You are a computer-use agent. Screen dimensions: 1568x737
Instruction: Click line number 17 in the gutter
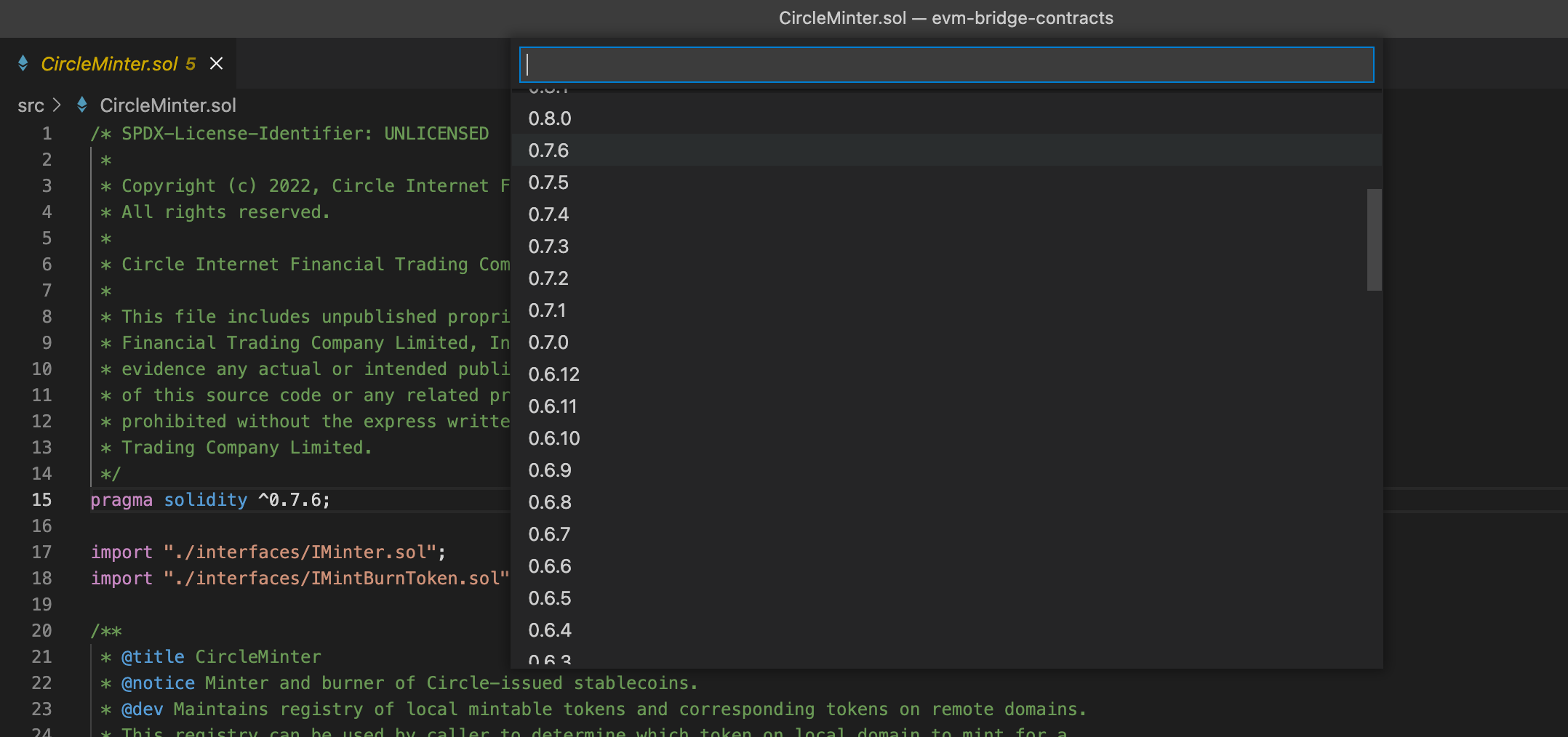coord(41,552)
